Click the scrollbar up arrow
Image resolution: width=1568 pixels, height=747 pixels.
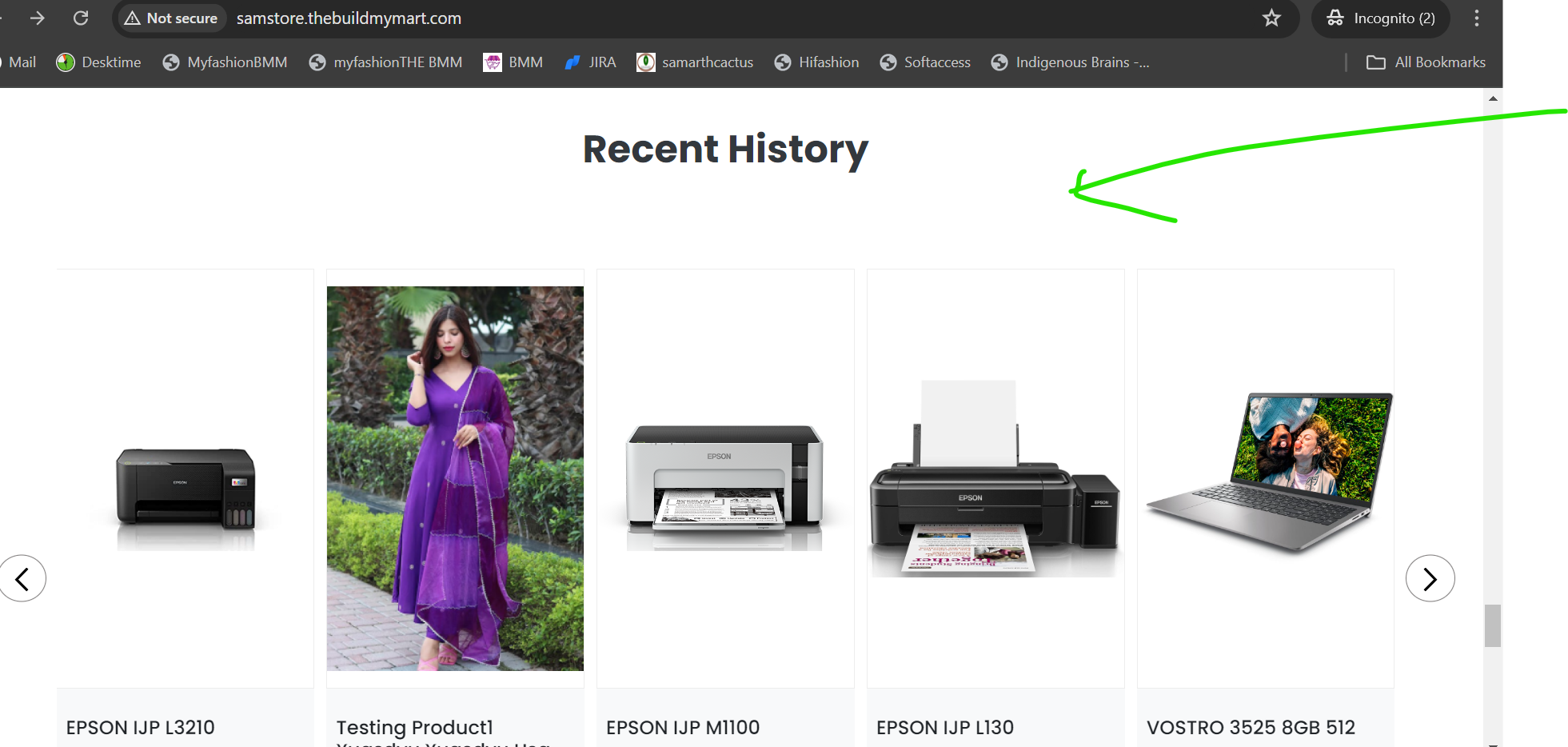(x=1492, y=98)
